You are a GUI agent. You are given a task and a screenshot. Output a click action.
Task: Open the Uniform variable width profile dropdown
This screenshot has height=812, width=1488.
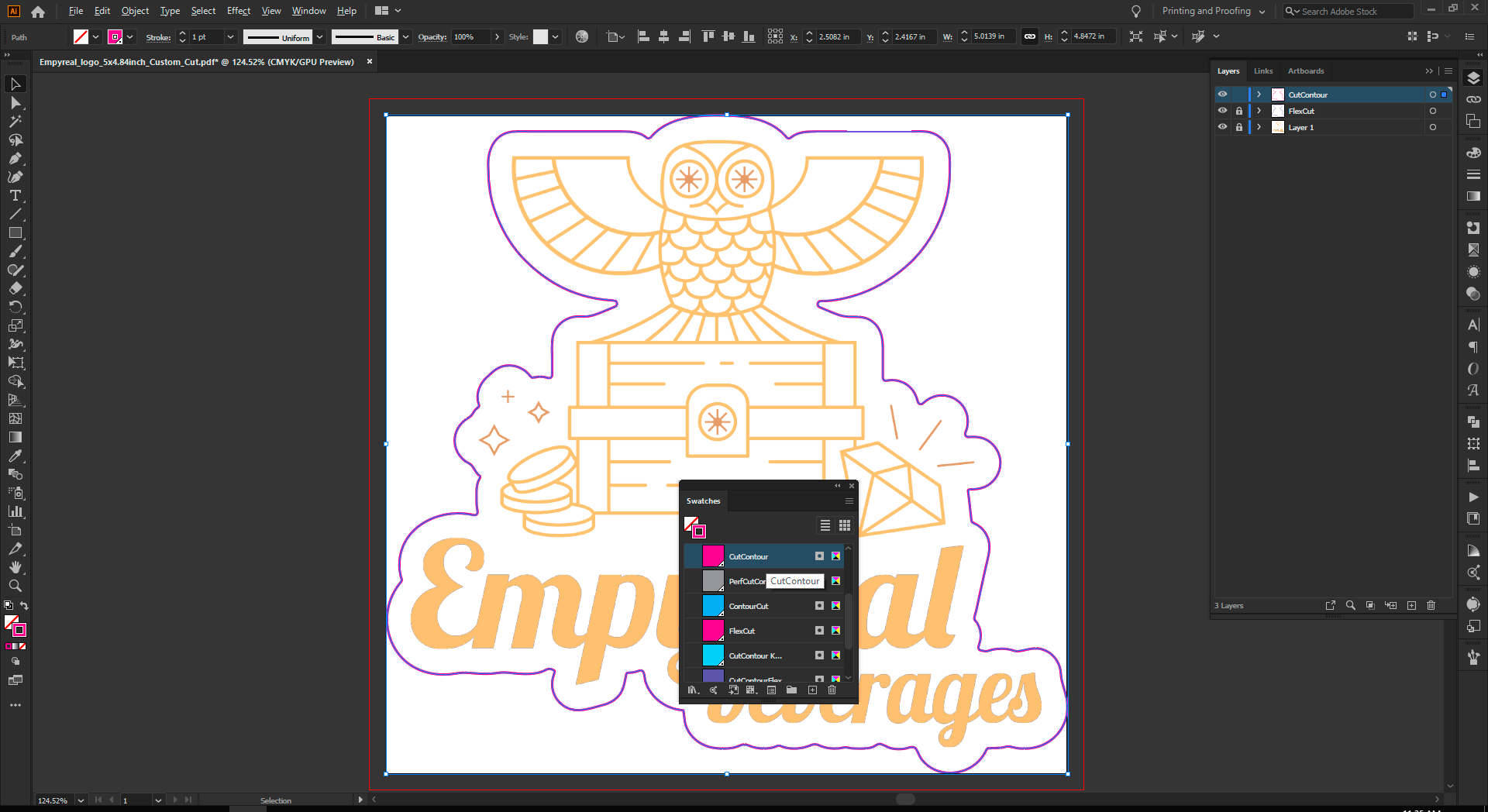[x=319, y=36]
